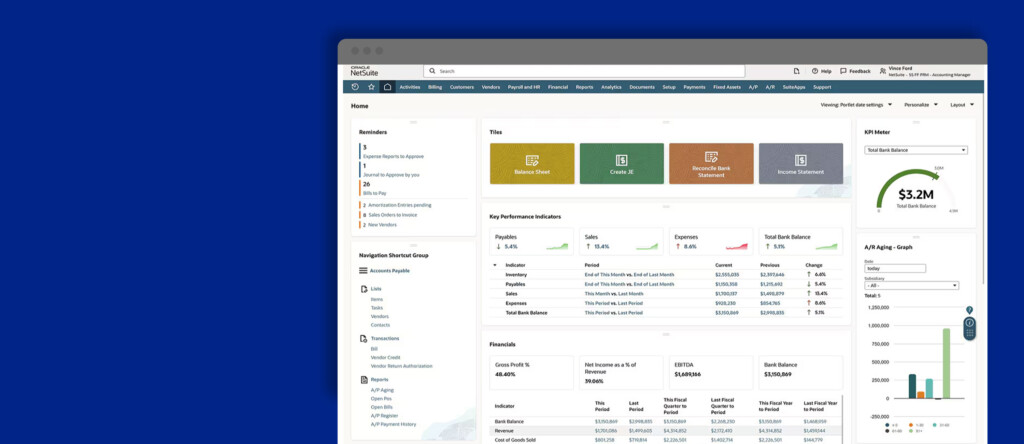
Task: Open the SuiteApps menu
Action: point(794,87)
